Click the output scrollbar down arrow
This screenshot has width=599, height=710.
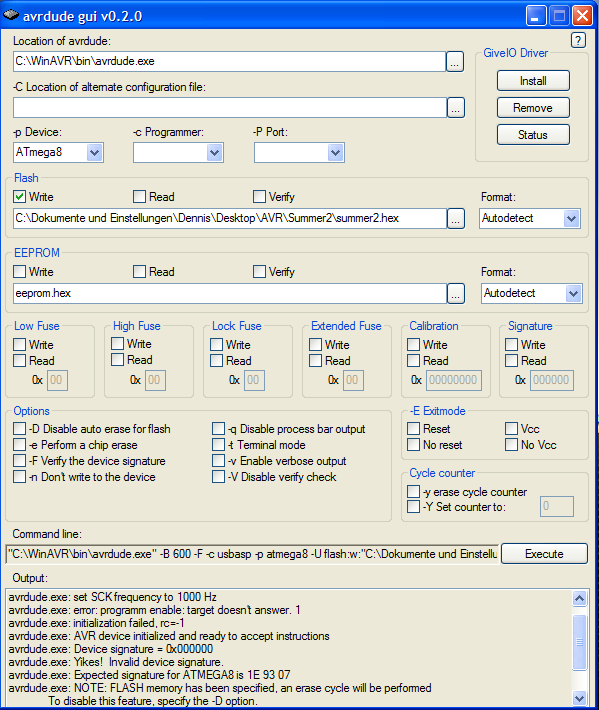580,698
